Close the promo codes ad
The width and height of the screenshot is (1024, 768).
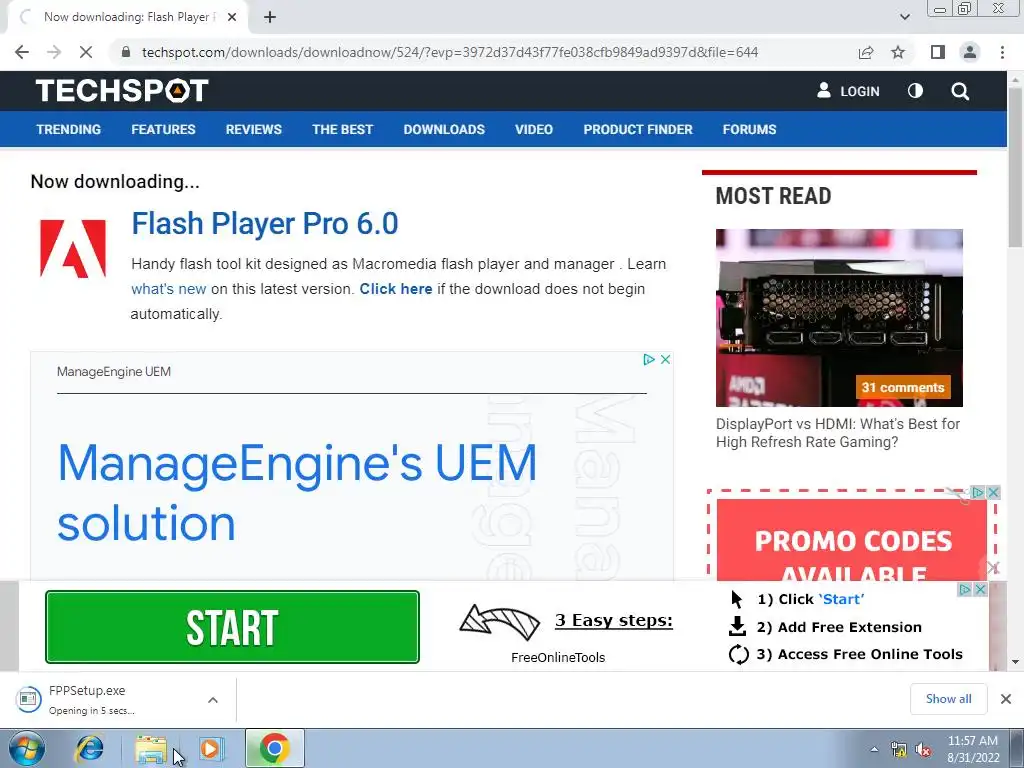(993, 492)
